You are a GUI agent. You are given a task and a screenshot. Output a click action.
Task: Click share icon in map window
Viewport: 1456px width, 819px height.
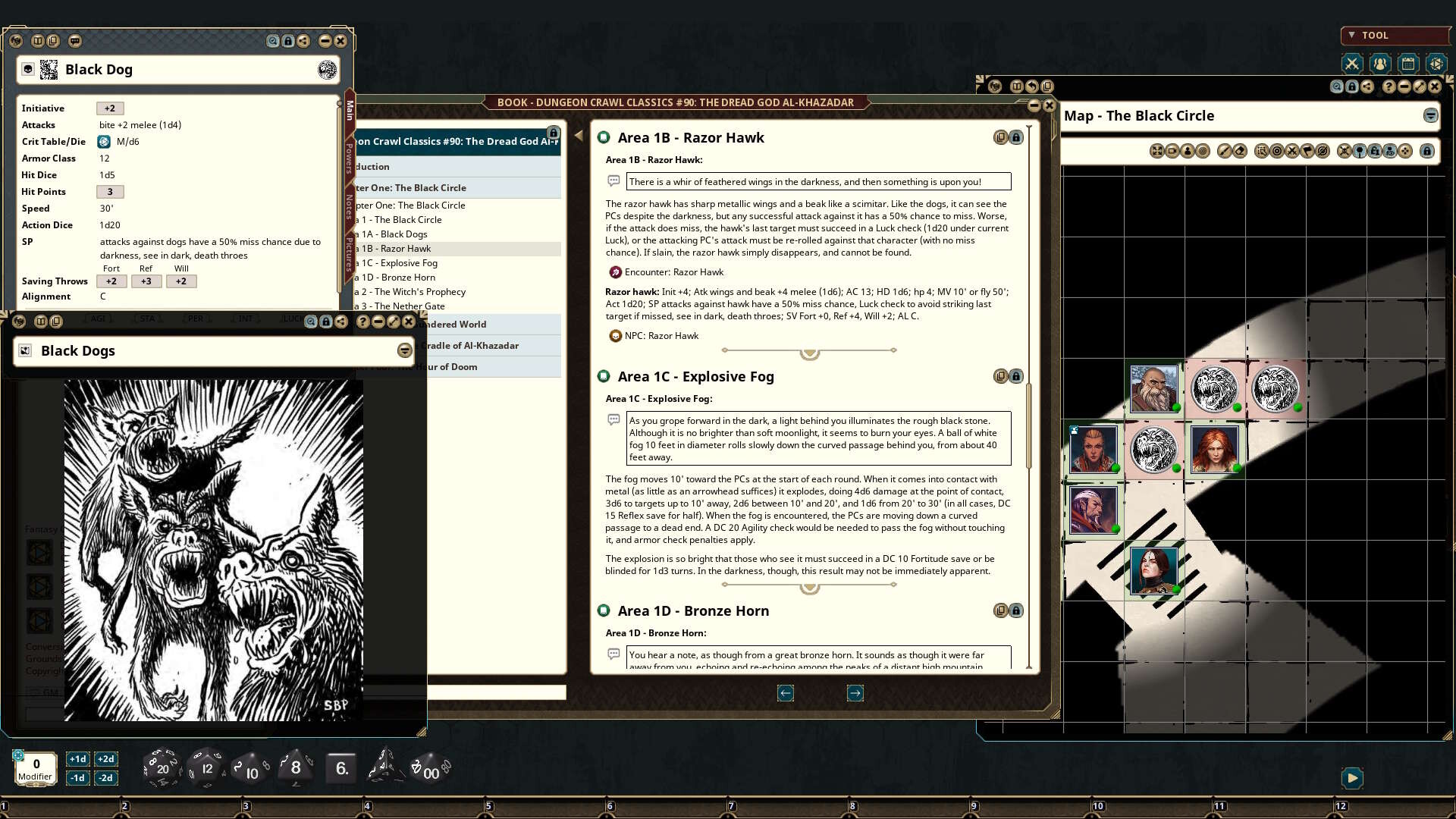(x=1367, y=86)
